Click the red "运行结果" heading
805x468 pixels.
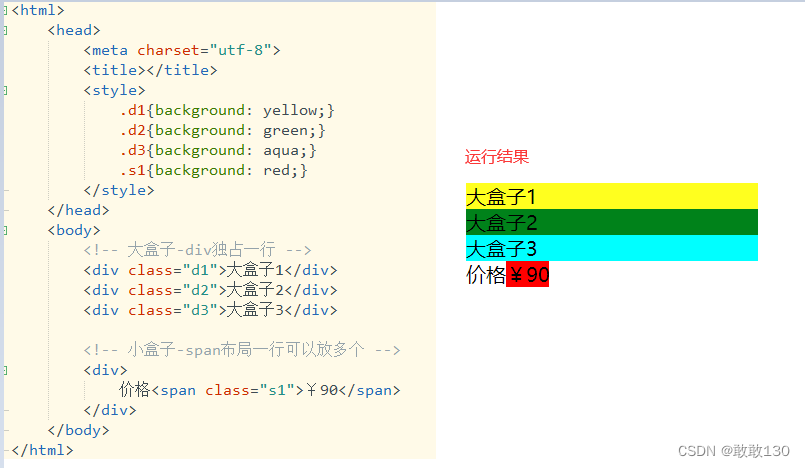click(496, 157)
